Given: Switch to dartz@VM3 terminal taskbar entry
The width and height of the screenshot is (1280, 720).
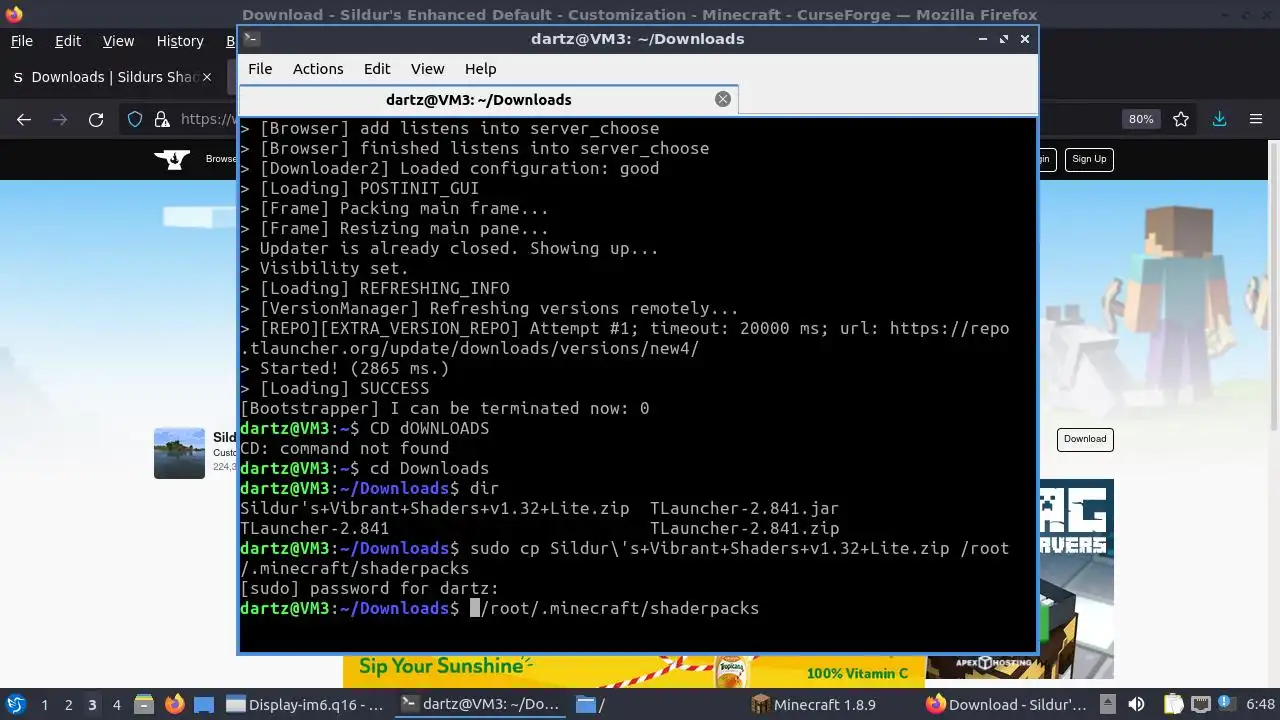Looking at the screenshot, I should pyautogui.click(x=482, y=704).
